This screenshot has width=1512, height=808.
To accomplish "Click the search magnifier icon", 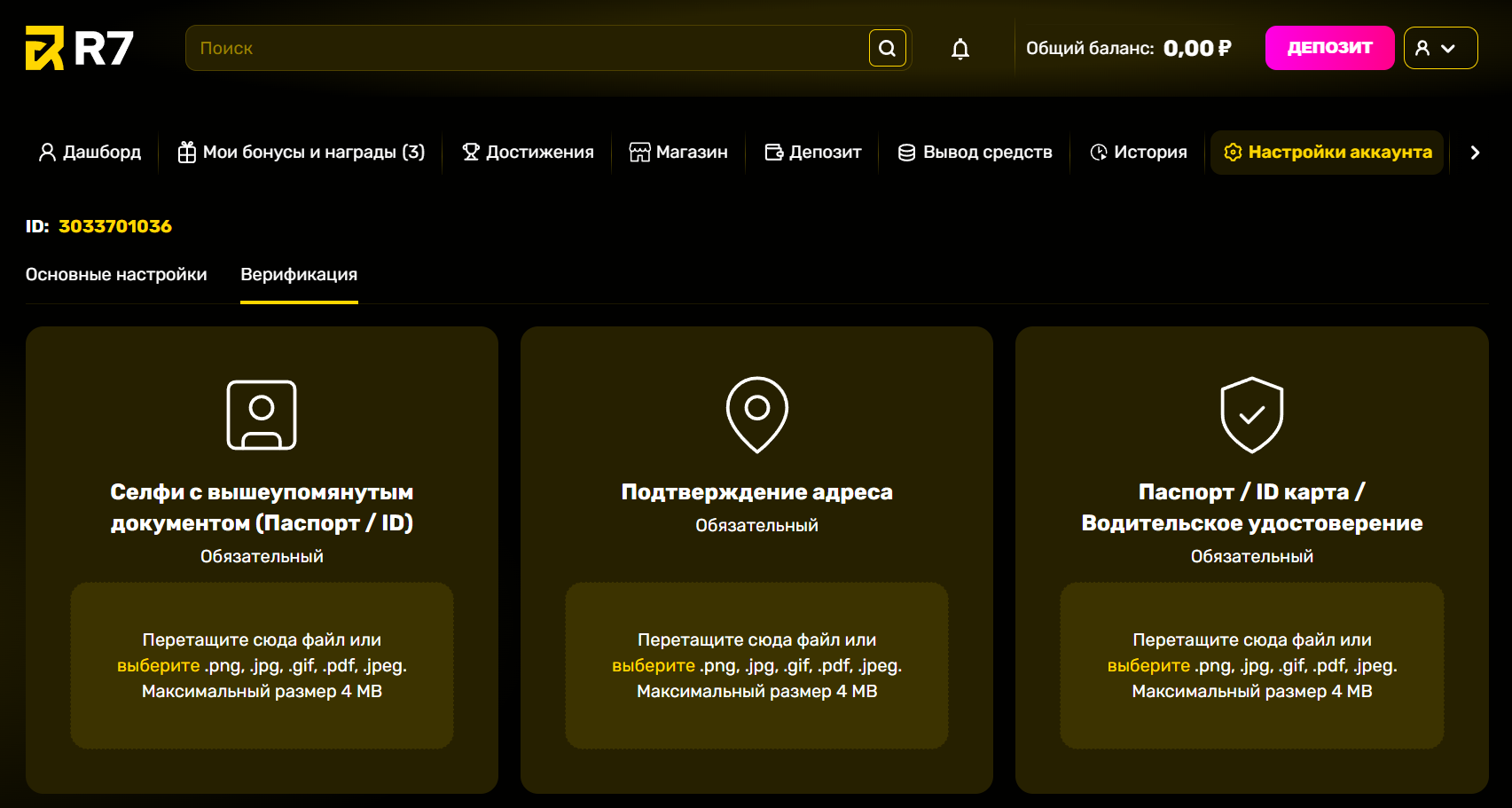I will [x=887, y=48].
